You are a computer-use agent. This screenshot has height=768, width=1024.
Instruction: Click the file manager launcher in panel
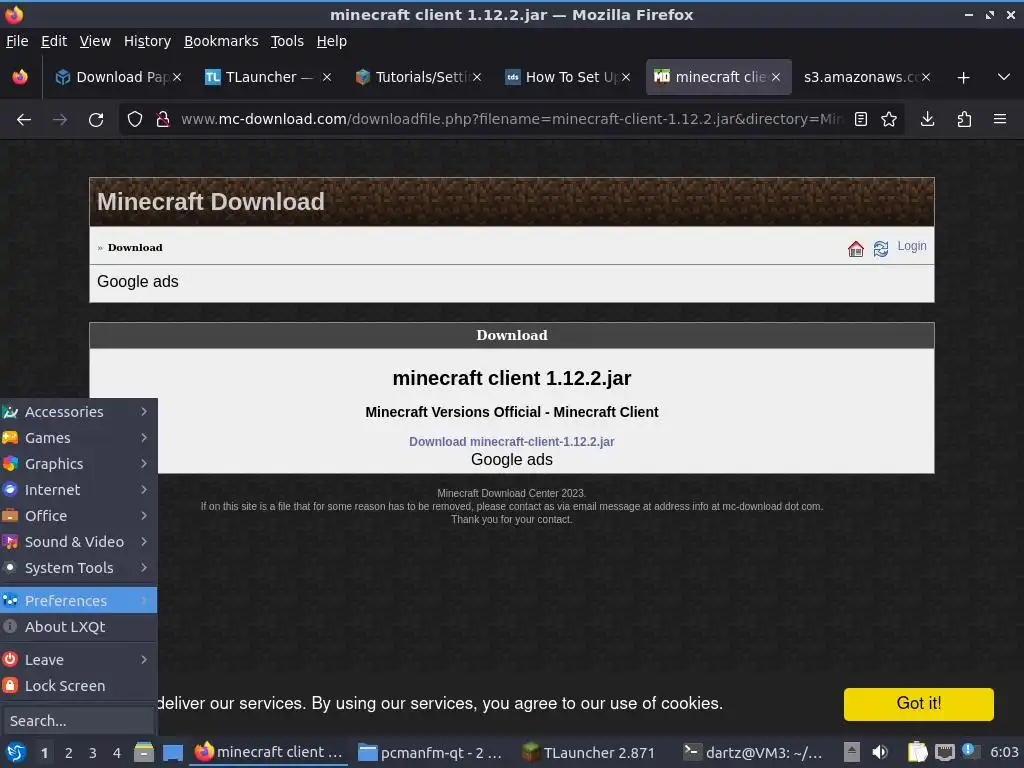pos(144,753)
